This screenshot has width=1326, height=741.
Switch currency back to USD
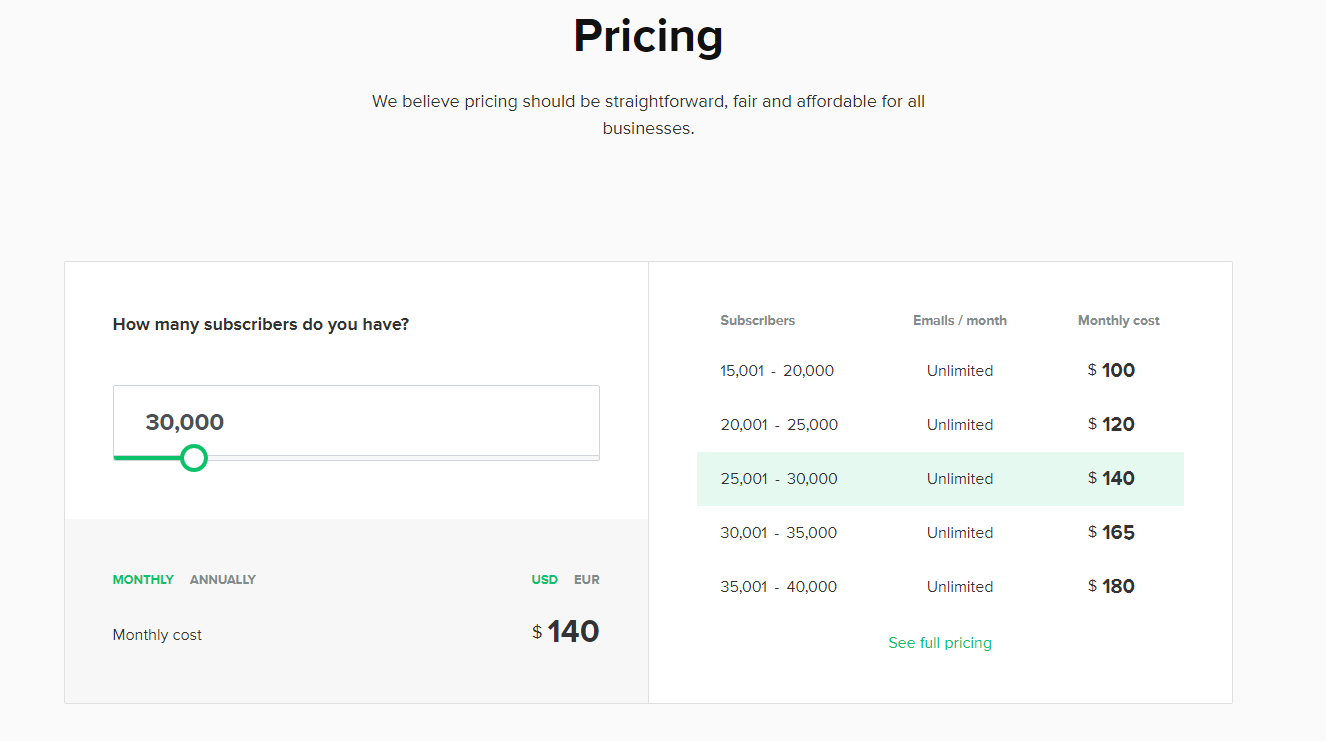[544, 579]
